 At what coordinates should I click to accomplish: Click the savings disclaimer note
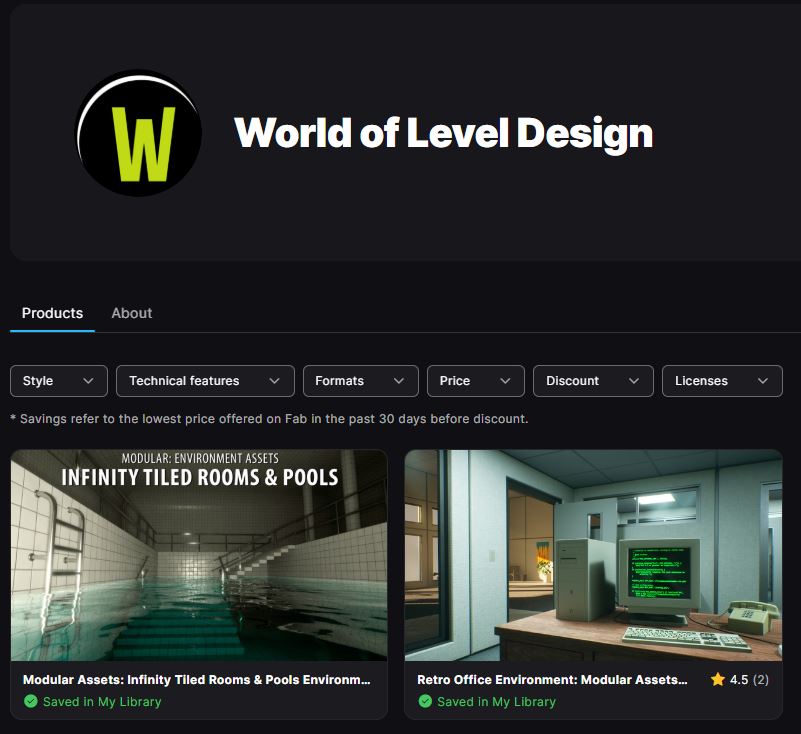click(x=269, y=419)
